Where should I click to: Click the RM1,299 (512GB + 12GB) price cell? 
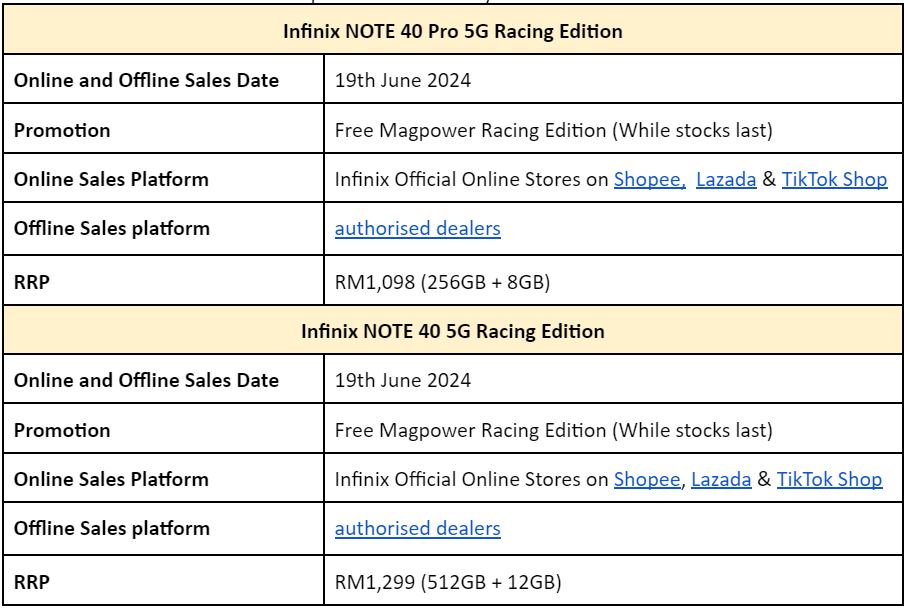pyautogui.click(x=447, y=582)
